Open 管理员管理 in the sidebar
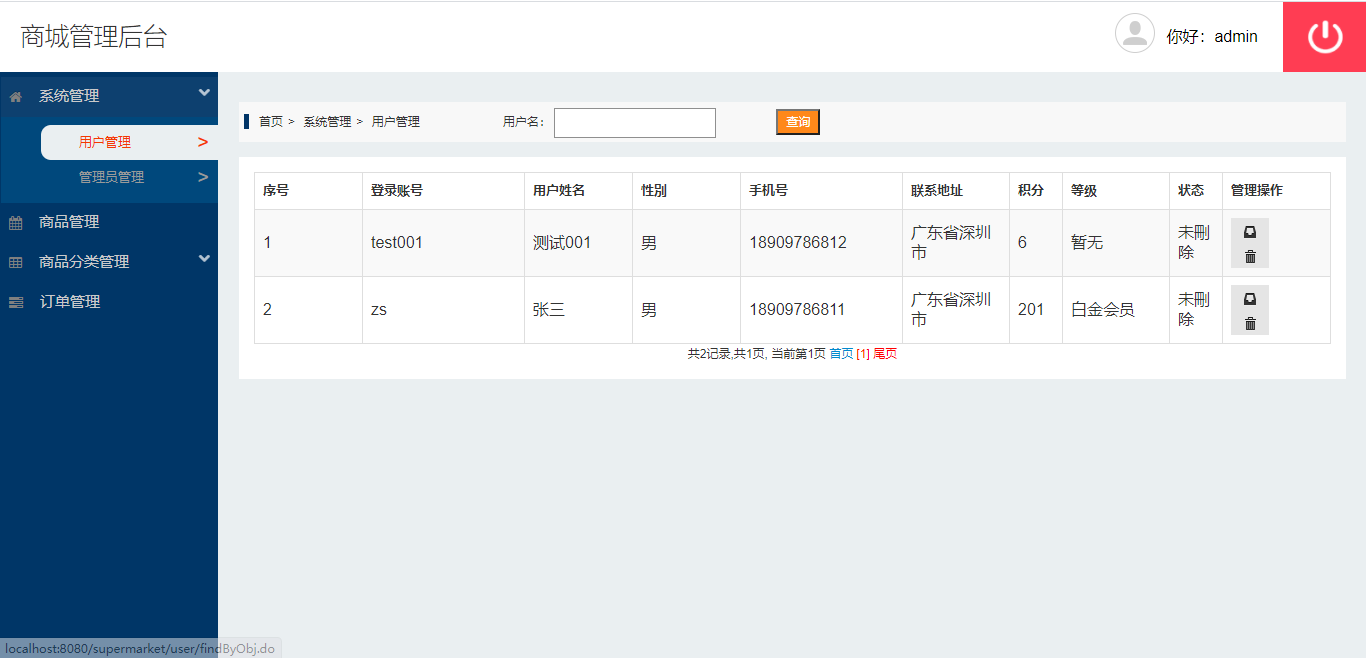Viewport: 1366px width, 658px height. (x=129, y=177)
